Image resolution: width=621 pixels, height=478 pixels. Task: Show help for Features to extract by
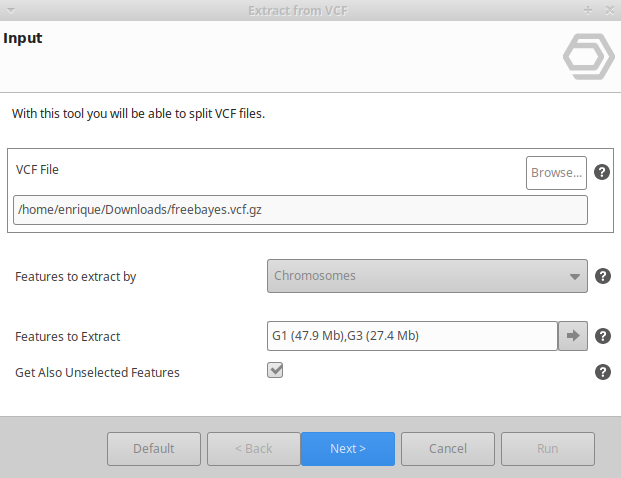point(602,276)
